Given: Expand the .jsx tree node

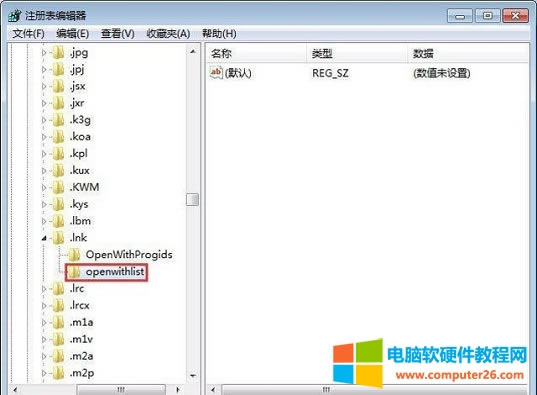Looking at the screenshot, I should [44, 86].
